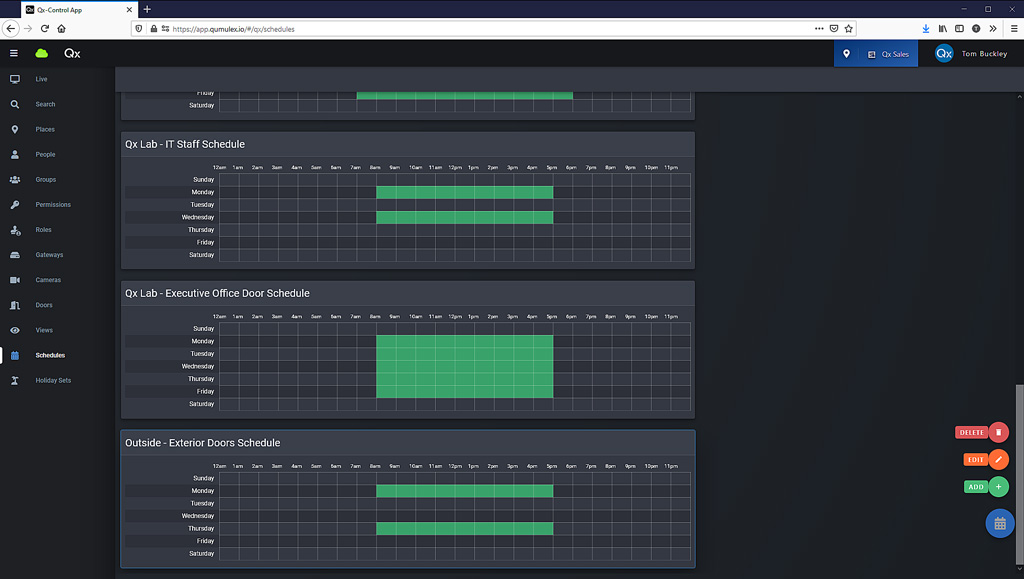Bookmark the page with the star icon
The width and height of the screenshot is (1024, 579).
849,29
